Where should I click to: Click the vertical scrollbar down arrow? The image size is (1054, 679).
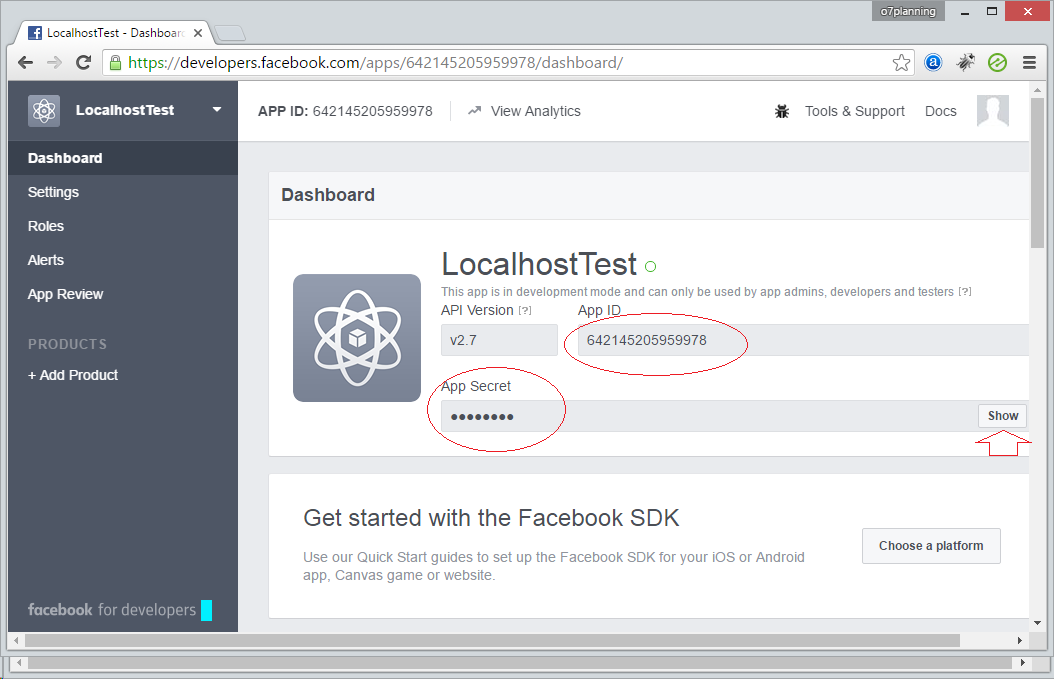pos(1037,623)
